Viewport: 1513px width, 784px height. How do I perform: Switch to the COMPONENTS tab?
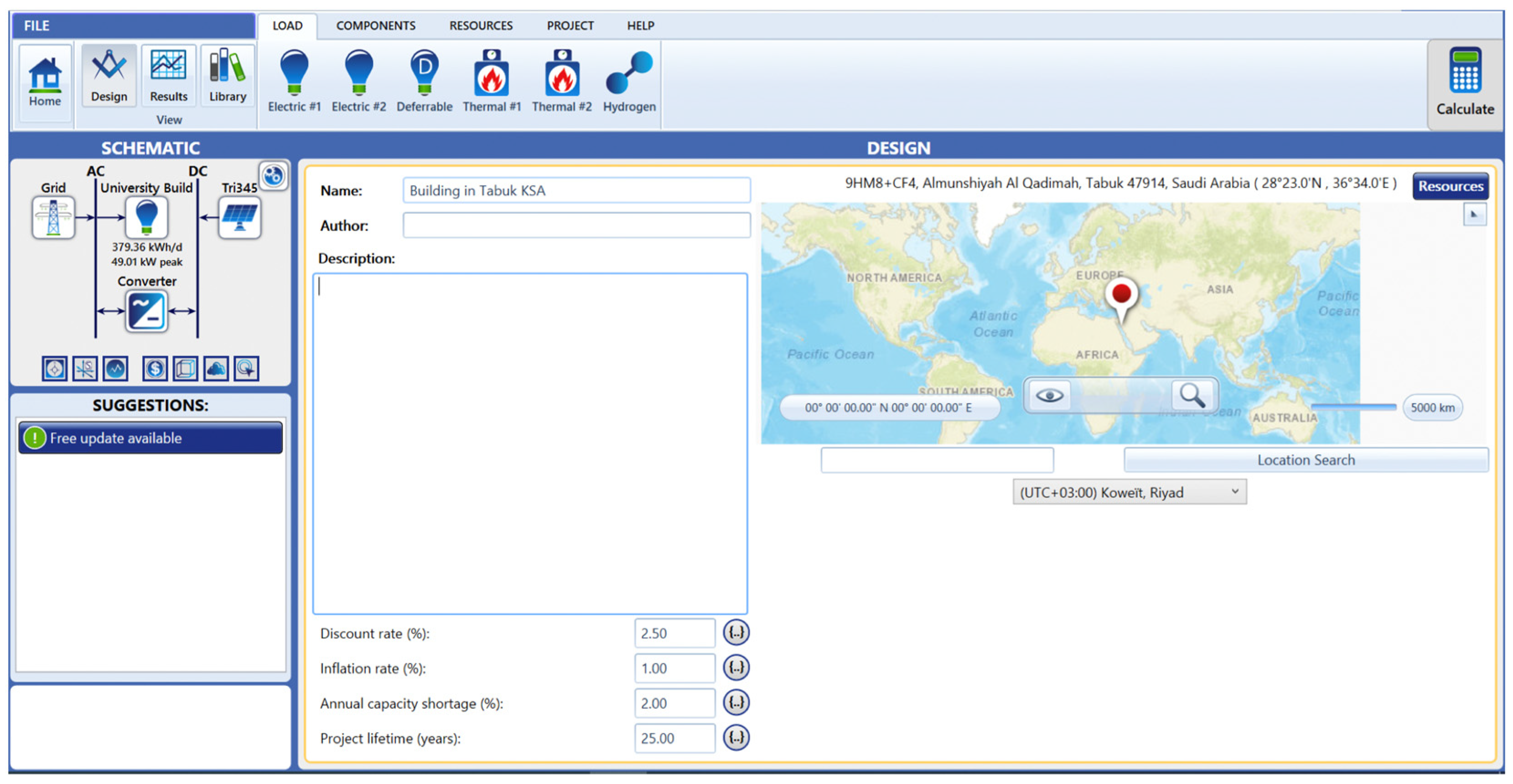(x=375, y=26)
